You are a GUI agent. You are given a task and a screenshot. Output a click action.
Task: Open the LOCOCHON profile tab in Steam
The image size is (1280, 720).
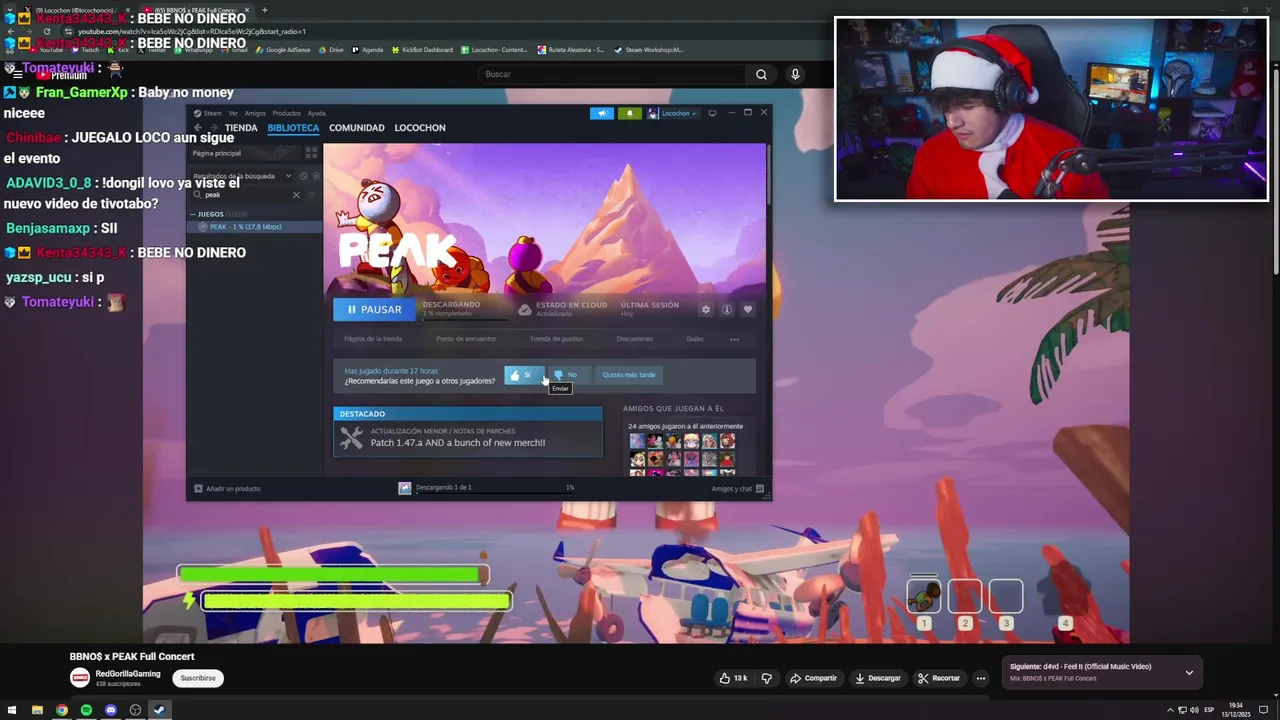420,128
